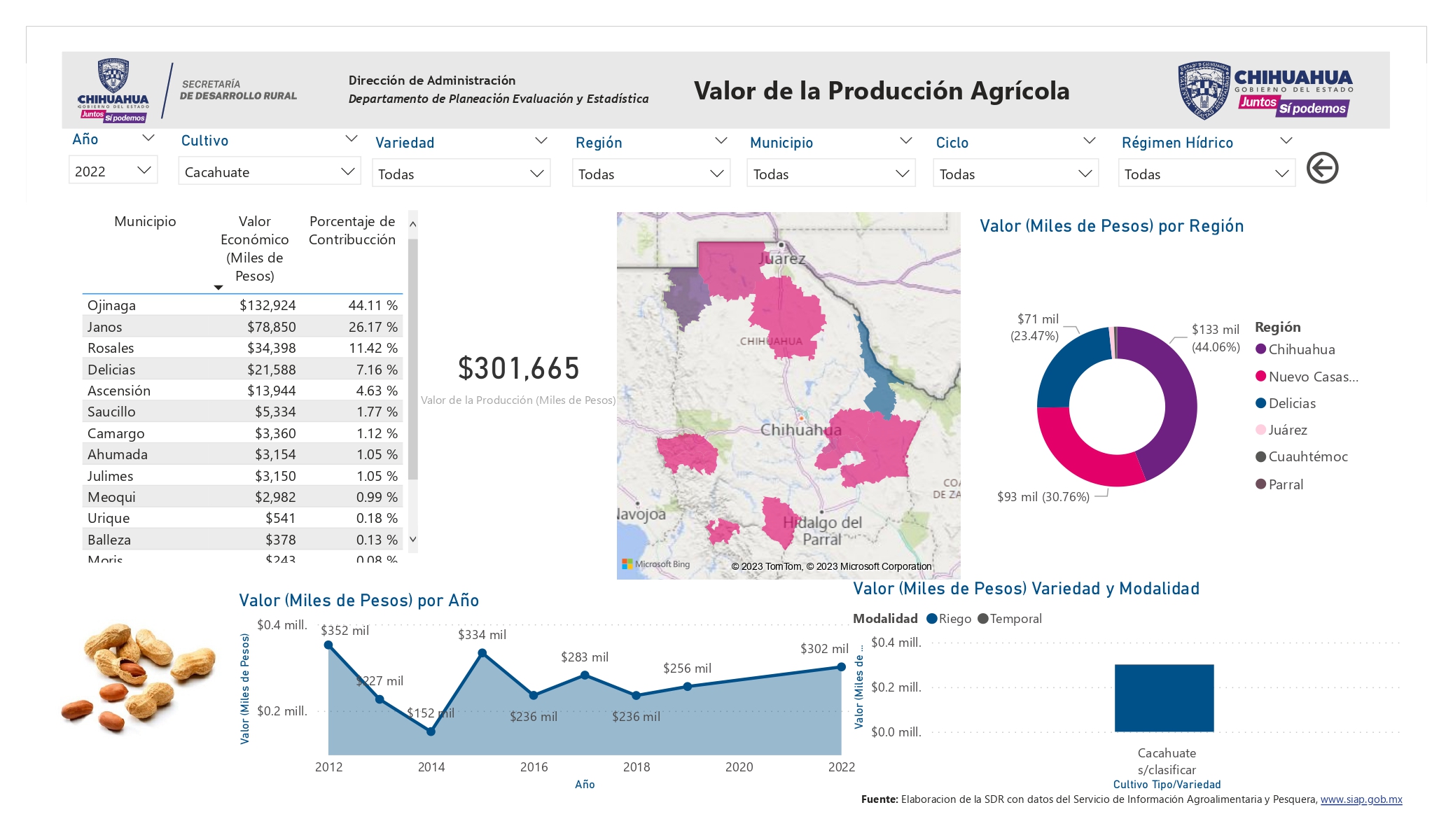Click the 2022 data point labeled $302 mil
1453x840 pixels.
[x=841, y=667]
